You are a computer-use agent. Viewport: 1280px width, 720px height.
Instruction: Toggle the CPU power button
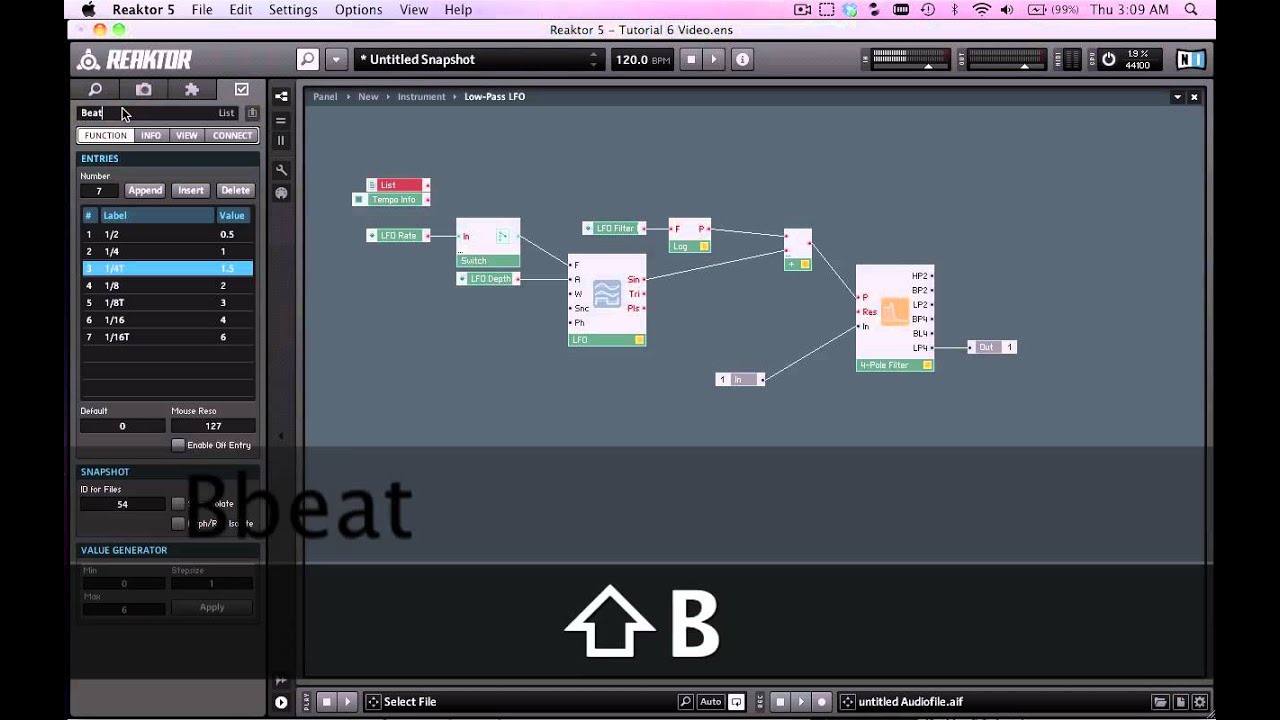[x=1108, y=60]
